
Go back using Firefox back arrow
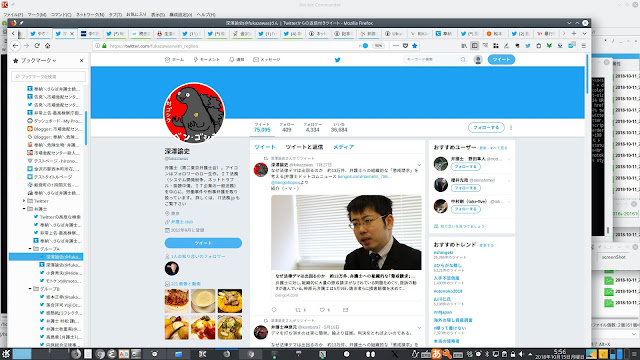click(x=15, y=46)
